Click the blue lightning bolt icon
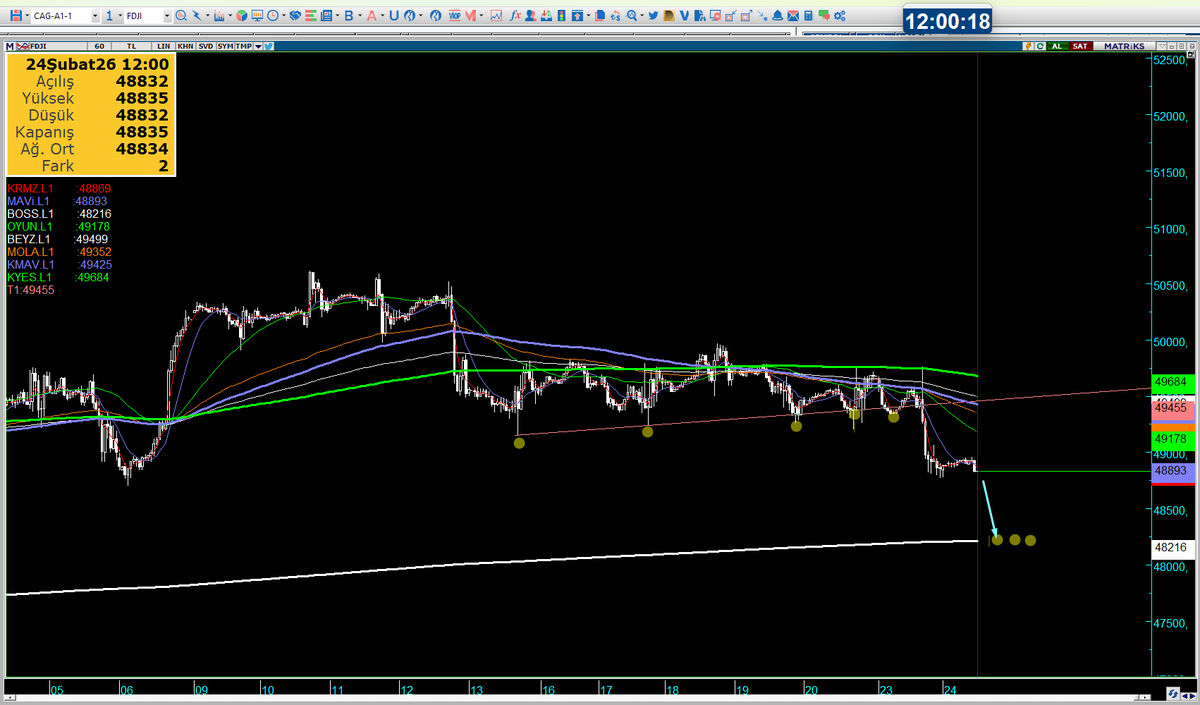The width and height of the screenshot is (1200, 705). click(197, 16)
